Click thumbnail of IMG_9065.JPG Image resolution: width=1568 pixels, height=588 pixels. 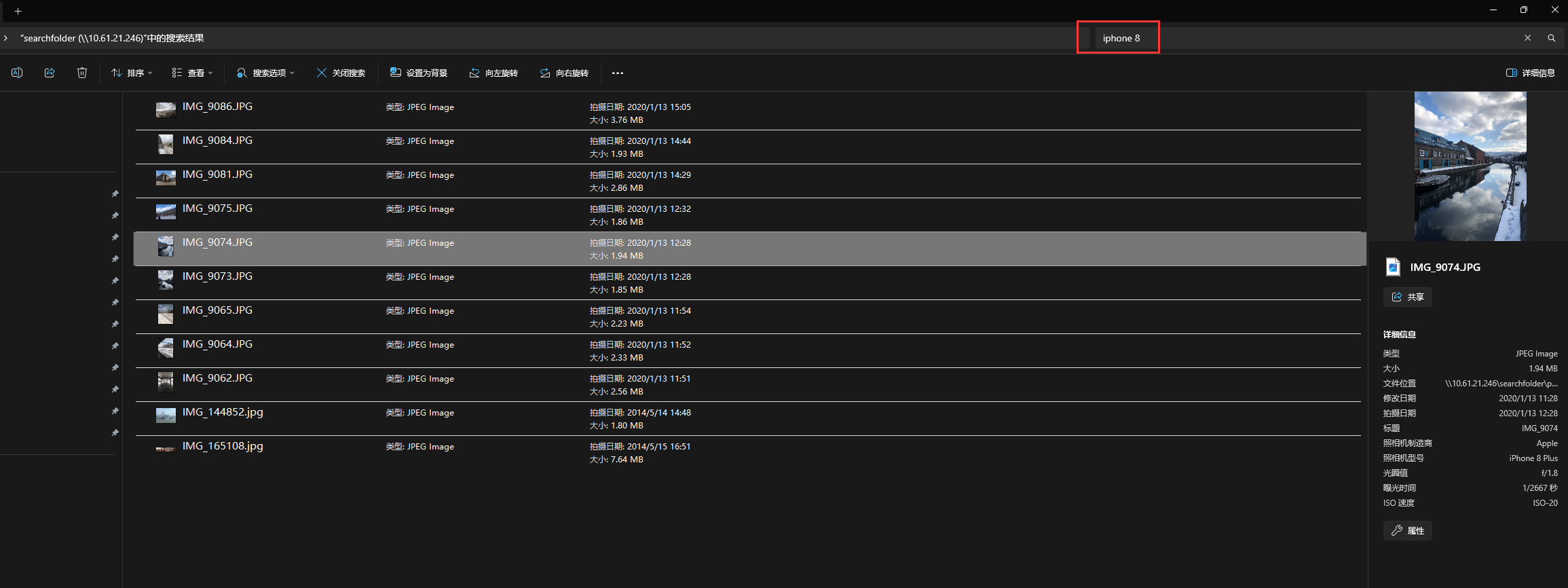(166, 314)
